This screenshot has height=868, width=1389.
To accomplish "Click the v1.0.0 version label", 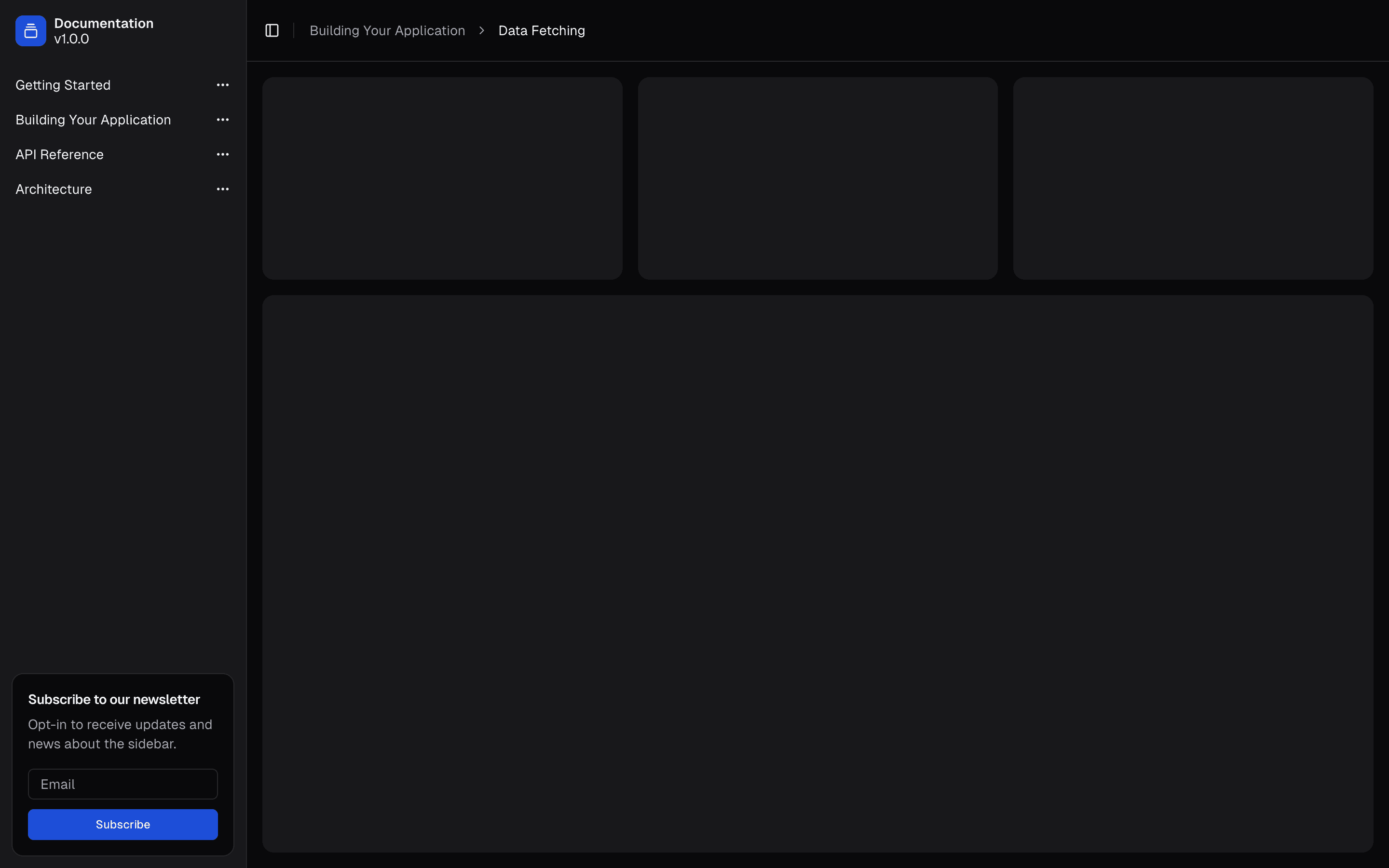I will coord(71,39).
